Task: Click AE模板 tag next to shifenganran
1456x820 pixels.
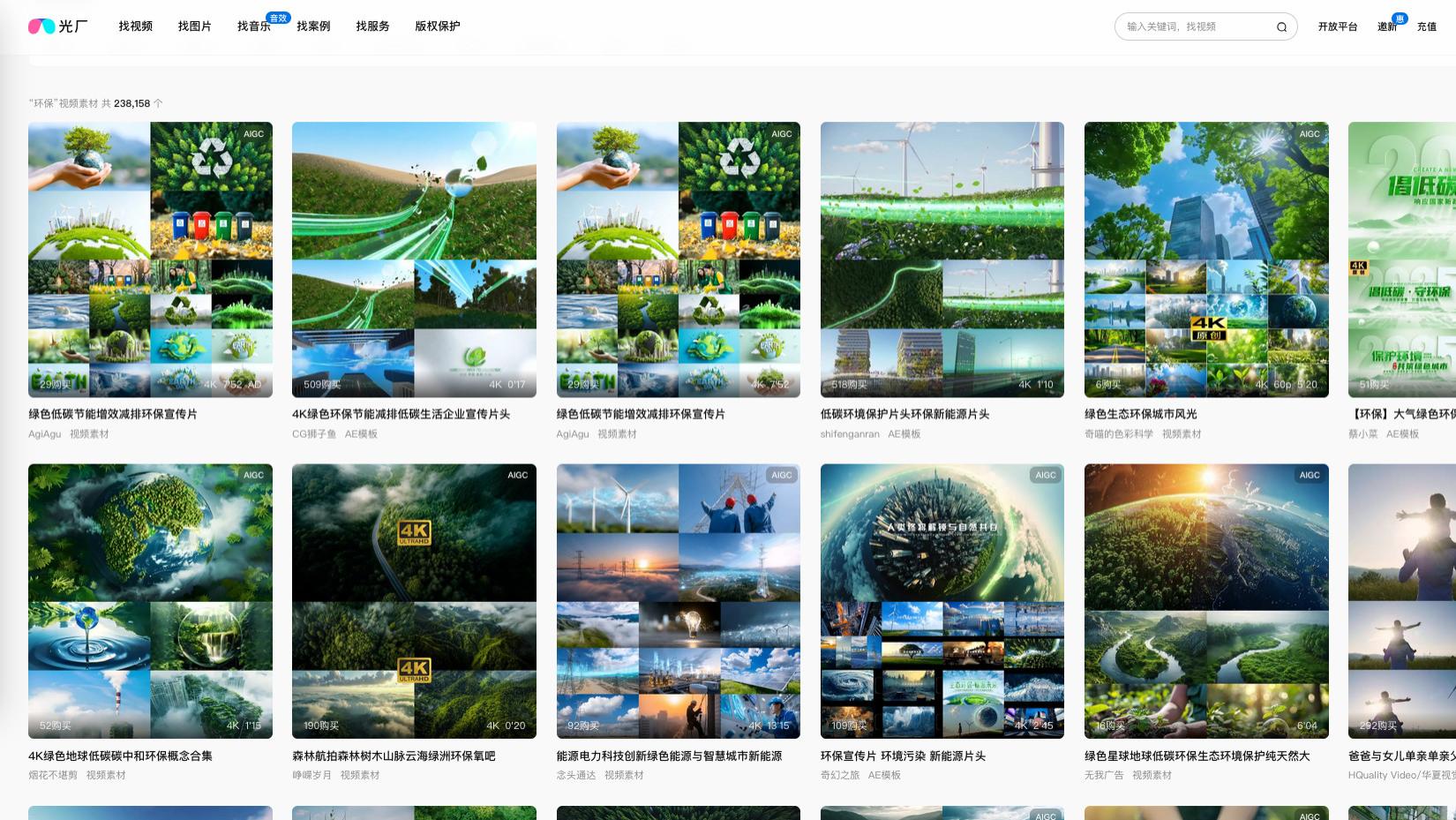Action: click(904, 434)
